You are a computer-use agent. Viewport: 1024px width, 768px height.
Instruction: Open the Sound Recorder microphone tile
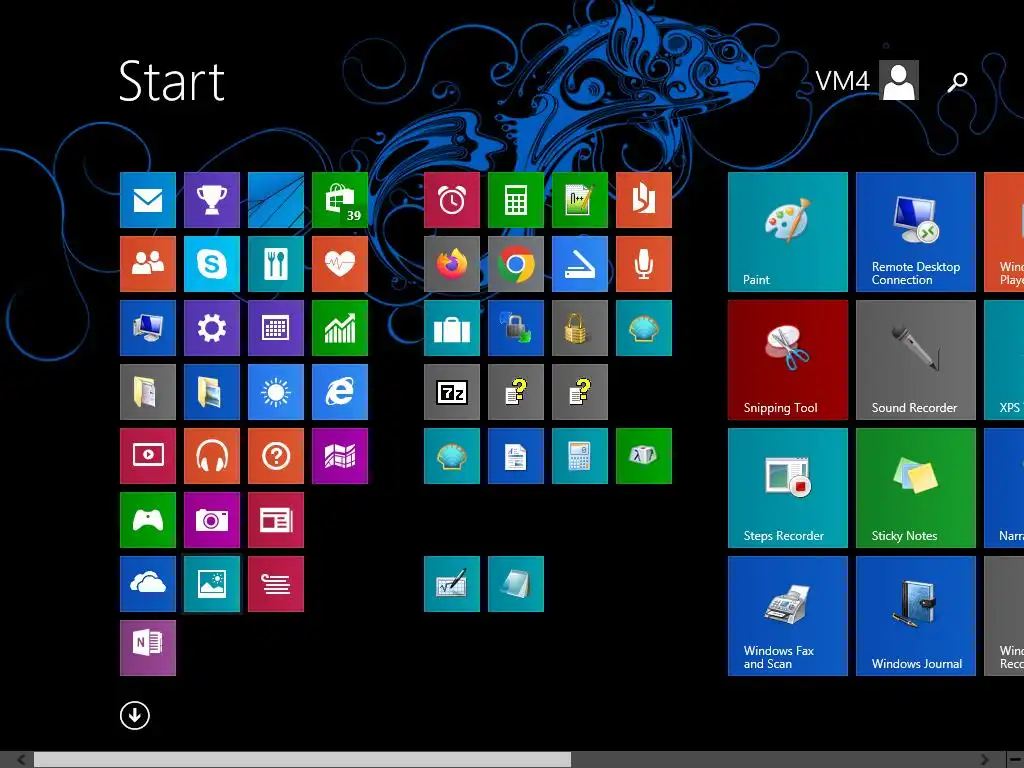(x=644, y=264)
